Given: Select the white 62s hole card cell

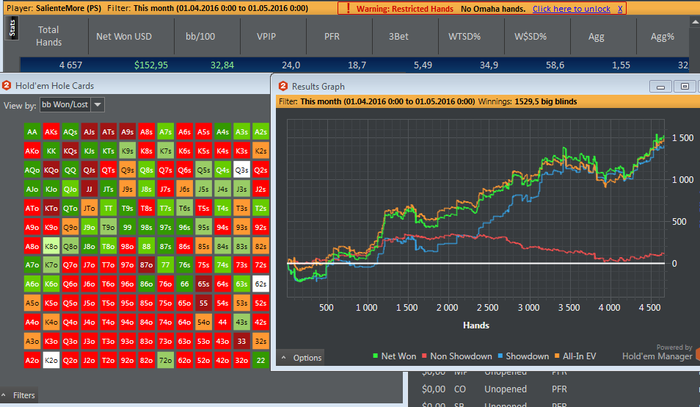Looking at the screenshot, I should click(x=261, y=284).
